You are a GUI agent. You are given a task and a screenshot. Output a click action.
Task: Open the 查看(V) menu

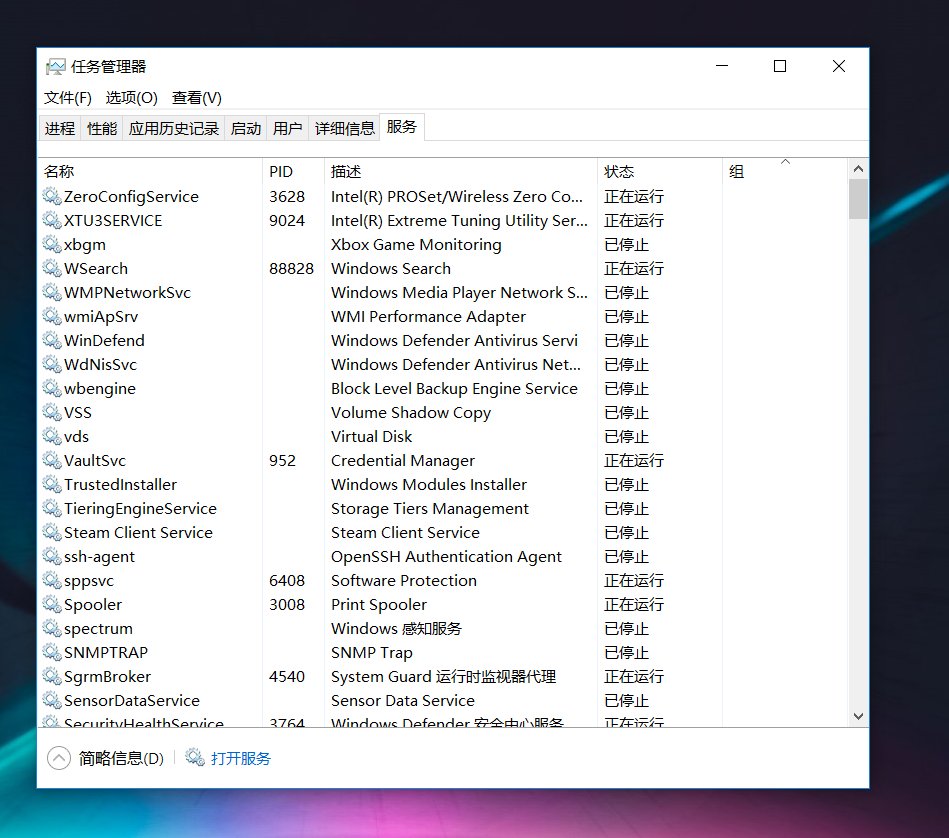(x=197, y=97)
